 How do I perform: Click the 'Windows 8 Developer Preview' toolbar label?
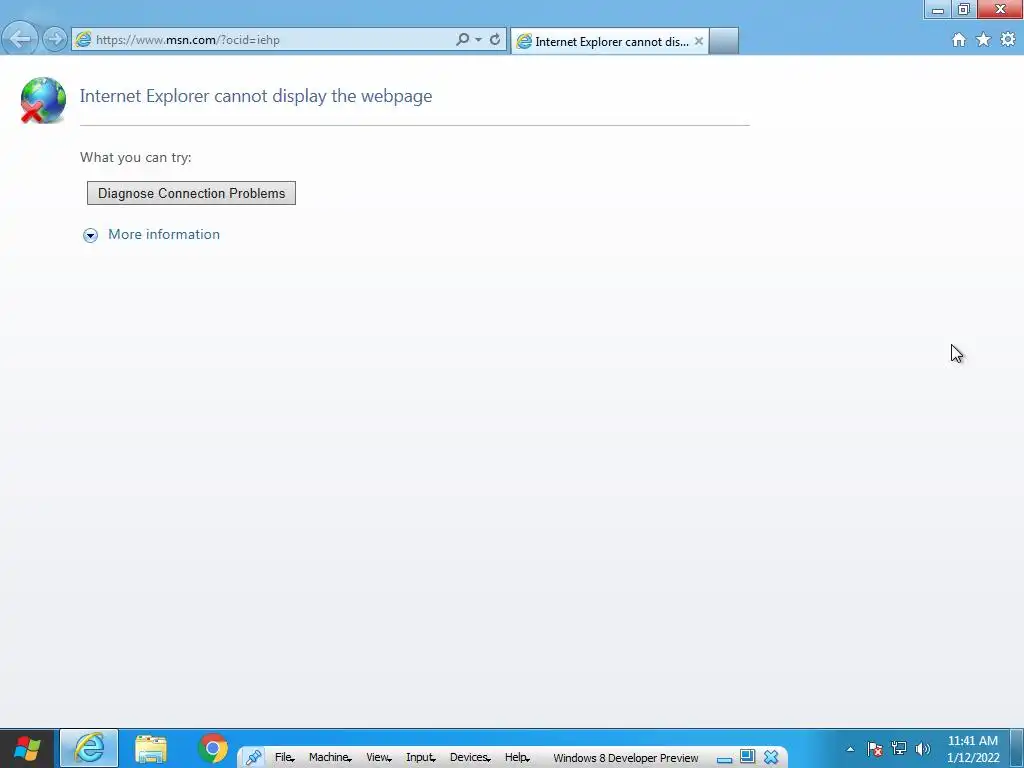point(626,758)
